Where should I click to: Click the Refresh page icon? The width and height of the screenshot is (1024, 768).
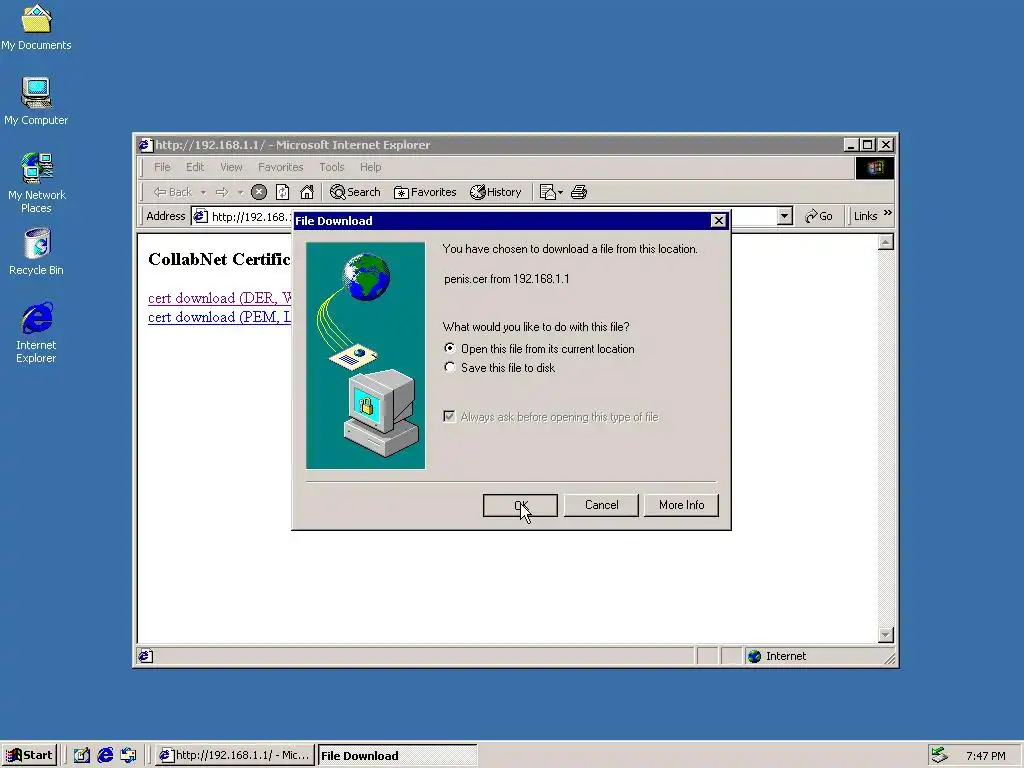click(x=282, y=192)
